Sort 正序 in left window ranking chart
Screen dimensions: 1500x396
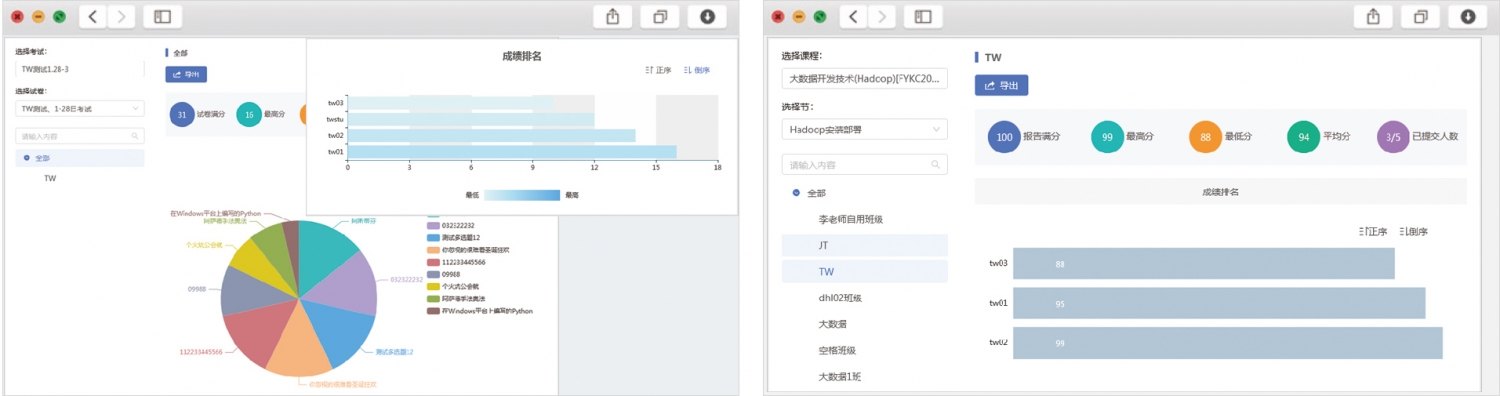(x=659, y=70)
